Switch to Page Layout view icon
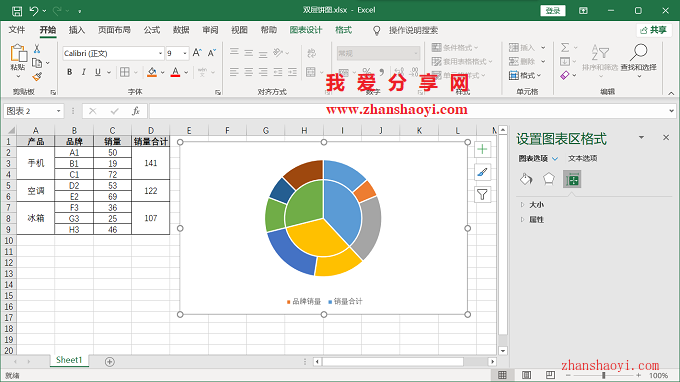The height and width of the screenshot is (382, 680). click(526, 375)
